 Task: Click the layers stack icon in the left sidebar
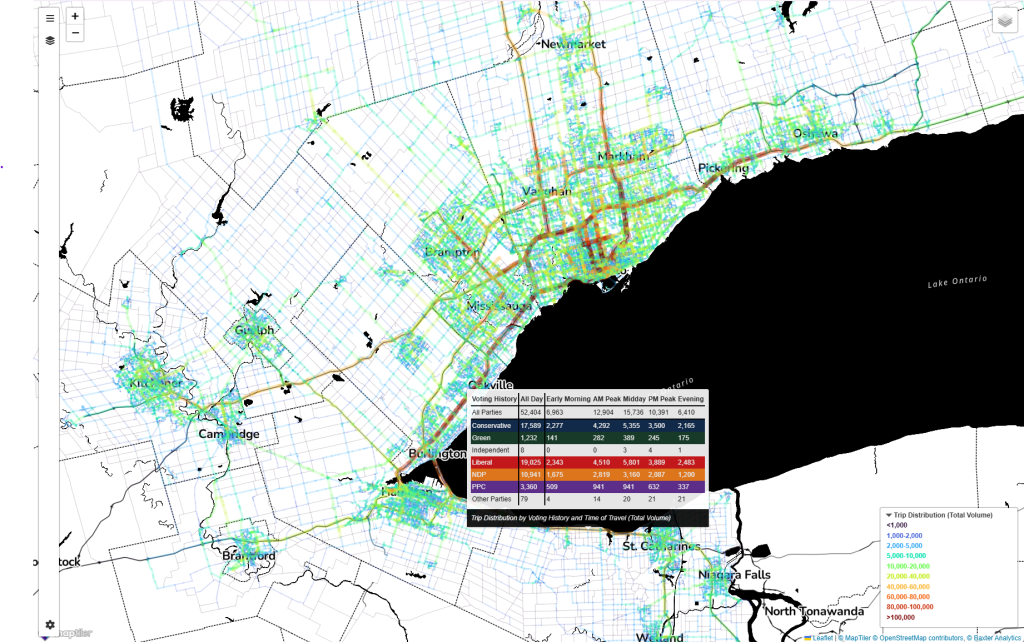(x=50, y=41)
